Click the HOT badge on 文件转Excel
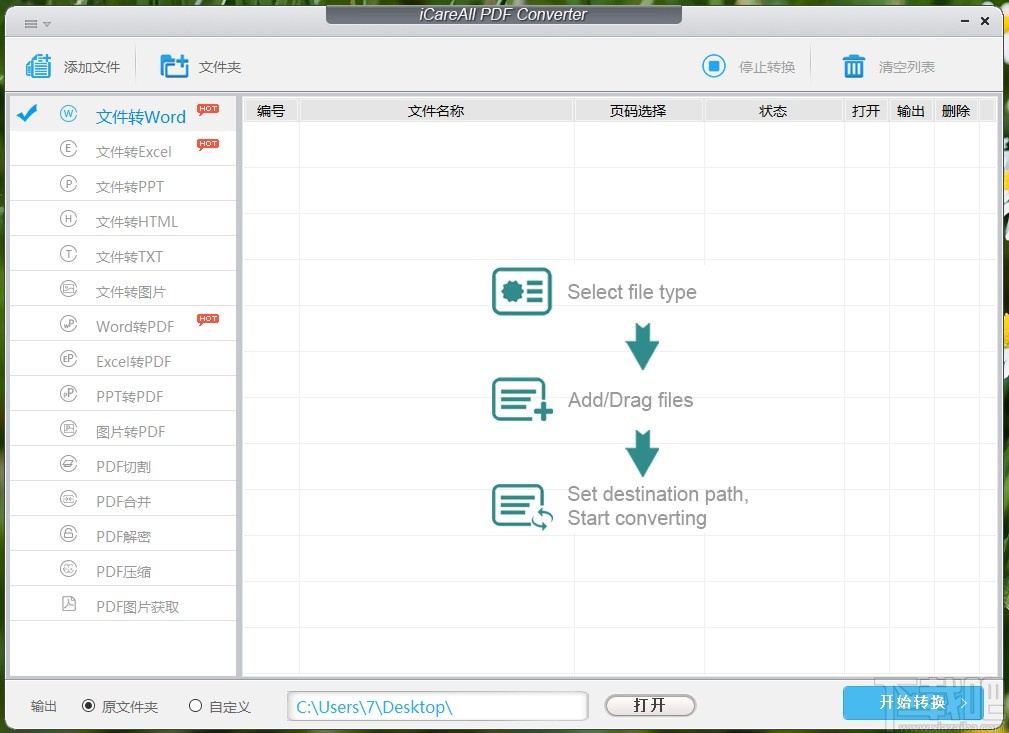The width and height of the screenshot is (1009, 733). click(208, 144)
